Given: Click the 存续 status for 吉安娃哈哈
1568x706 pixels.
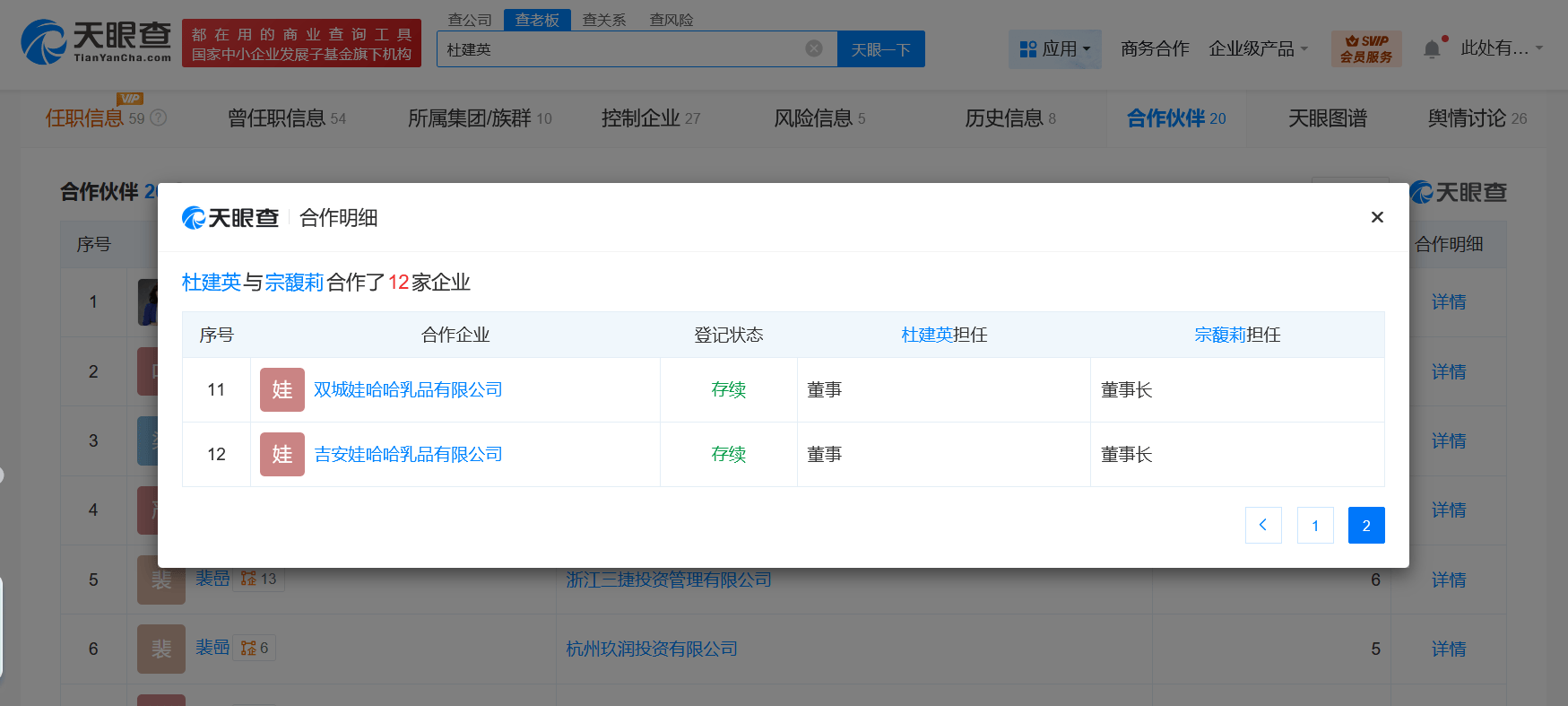Looking at the screenshot, I should [x=729, y=454].
